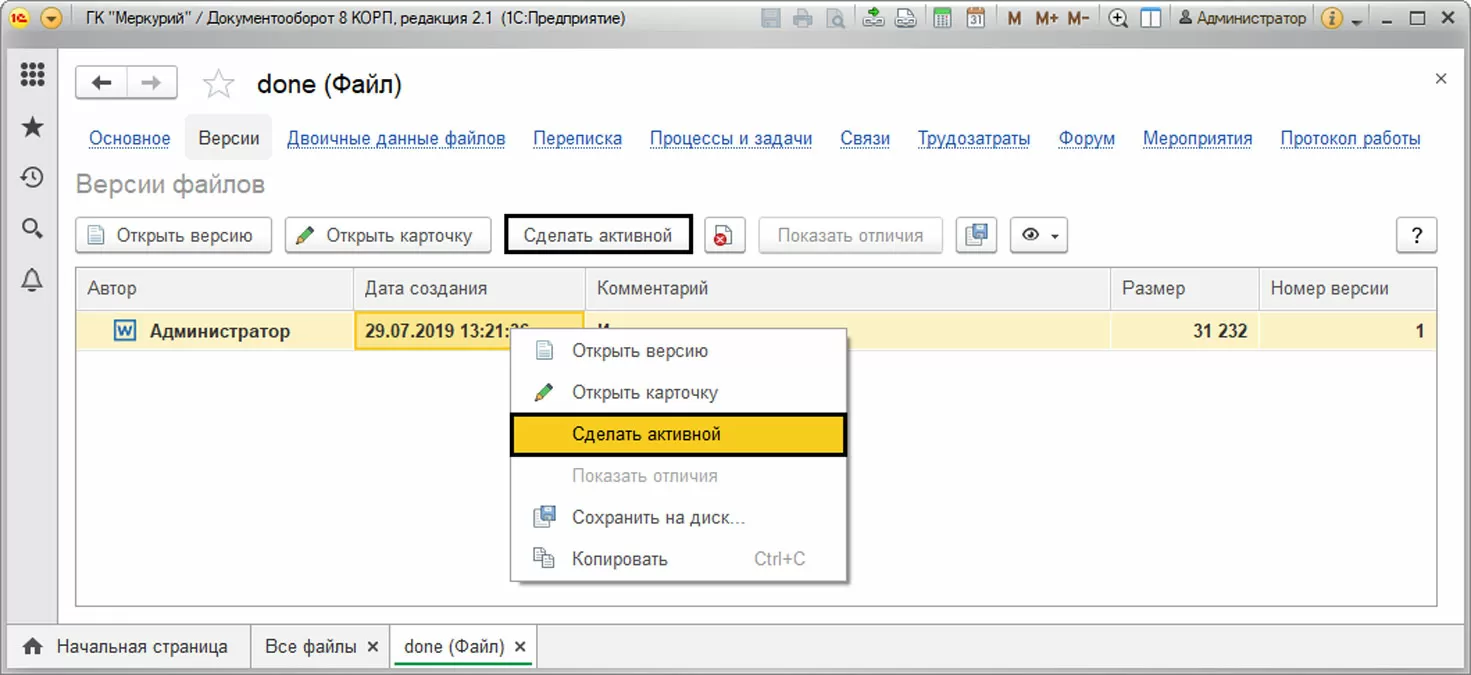Image resolution: width=1471 pixels, height=675 pixels.
Task: Open Search magnifier in left sidebar
Action: tap(32, 229)
